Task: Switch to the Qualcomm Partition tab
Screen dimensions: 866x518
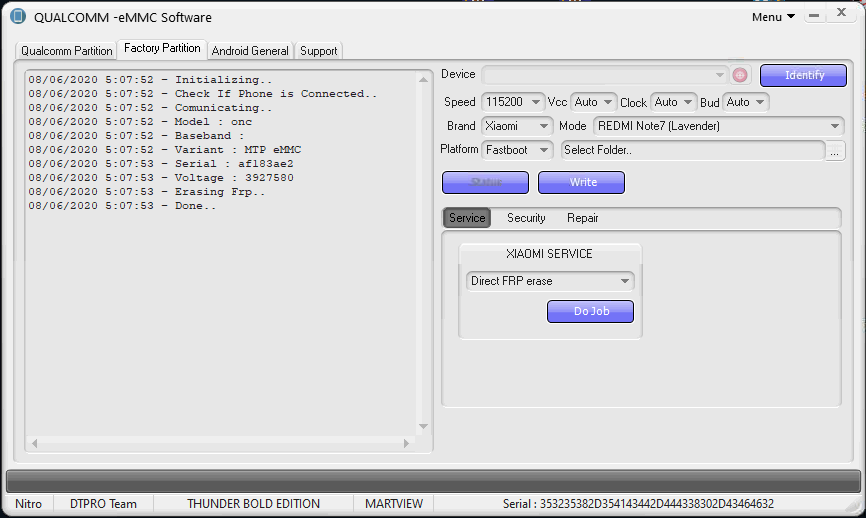Action: [x=66, y=51]
